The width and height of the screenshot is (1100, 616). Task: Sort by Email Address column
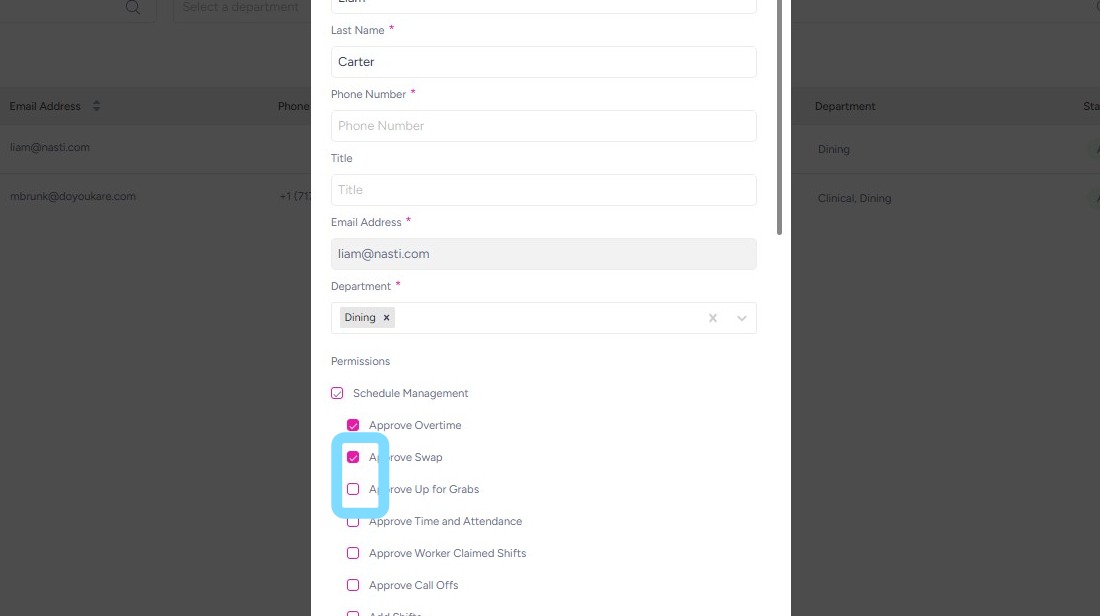(97, 106)
